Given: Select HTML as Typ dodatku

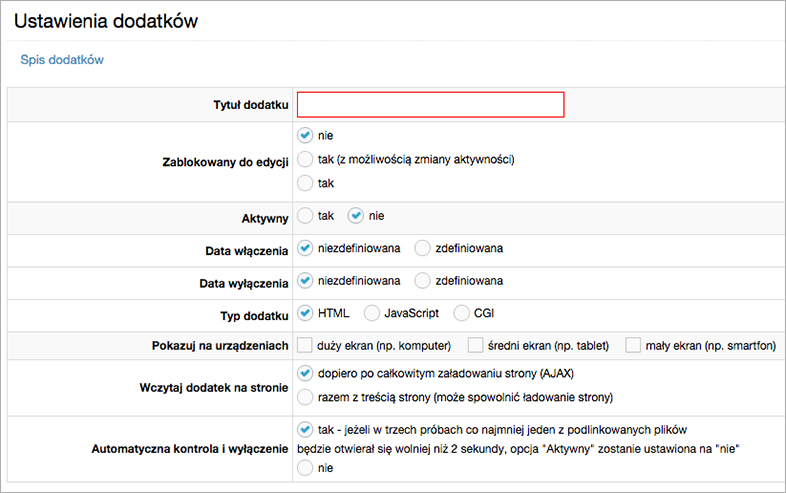Looking at the screenshot, I should point(306,313).
